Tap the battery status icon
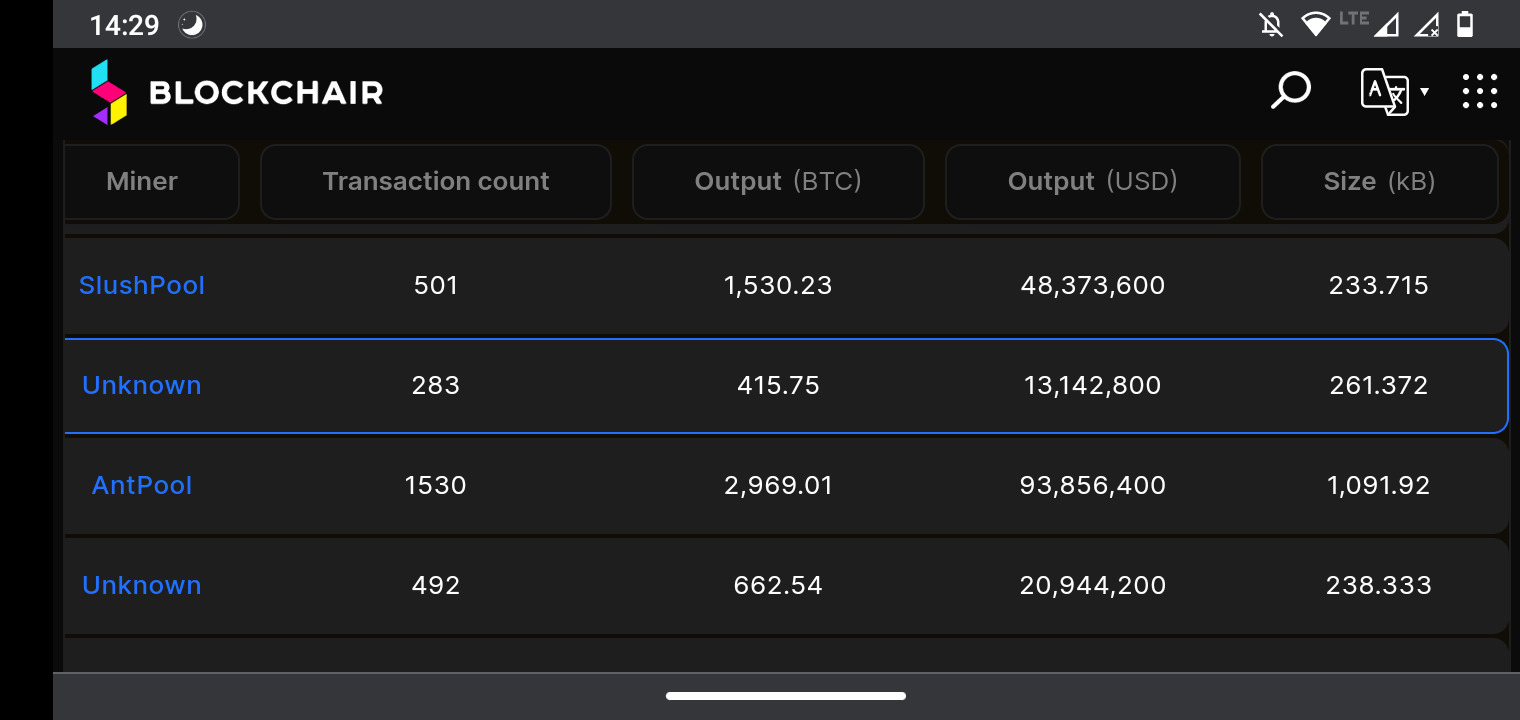The width and height of the screenshot is (1520, 720). coord(1465,24)
